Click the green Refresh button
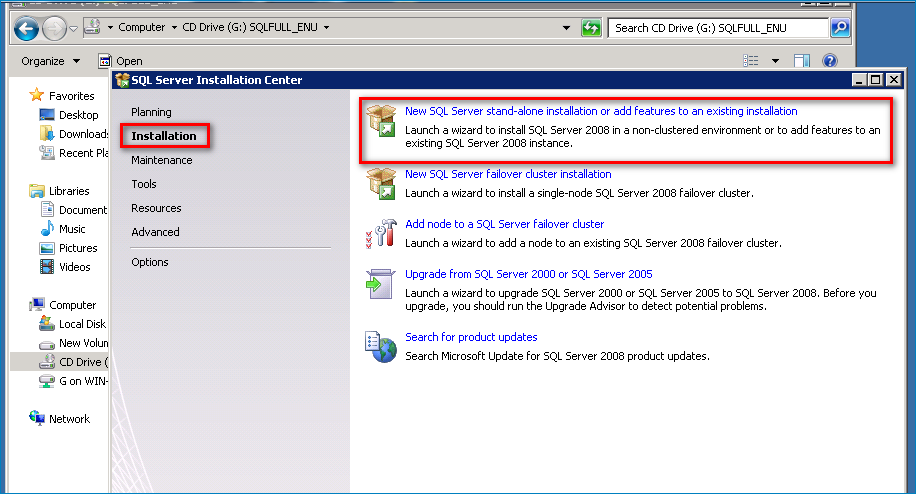Screen dimensions: 916x494 coord(591,27)
